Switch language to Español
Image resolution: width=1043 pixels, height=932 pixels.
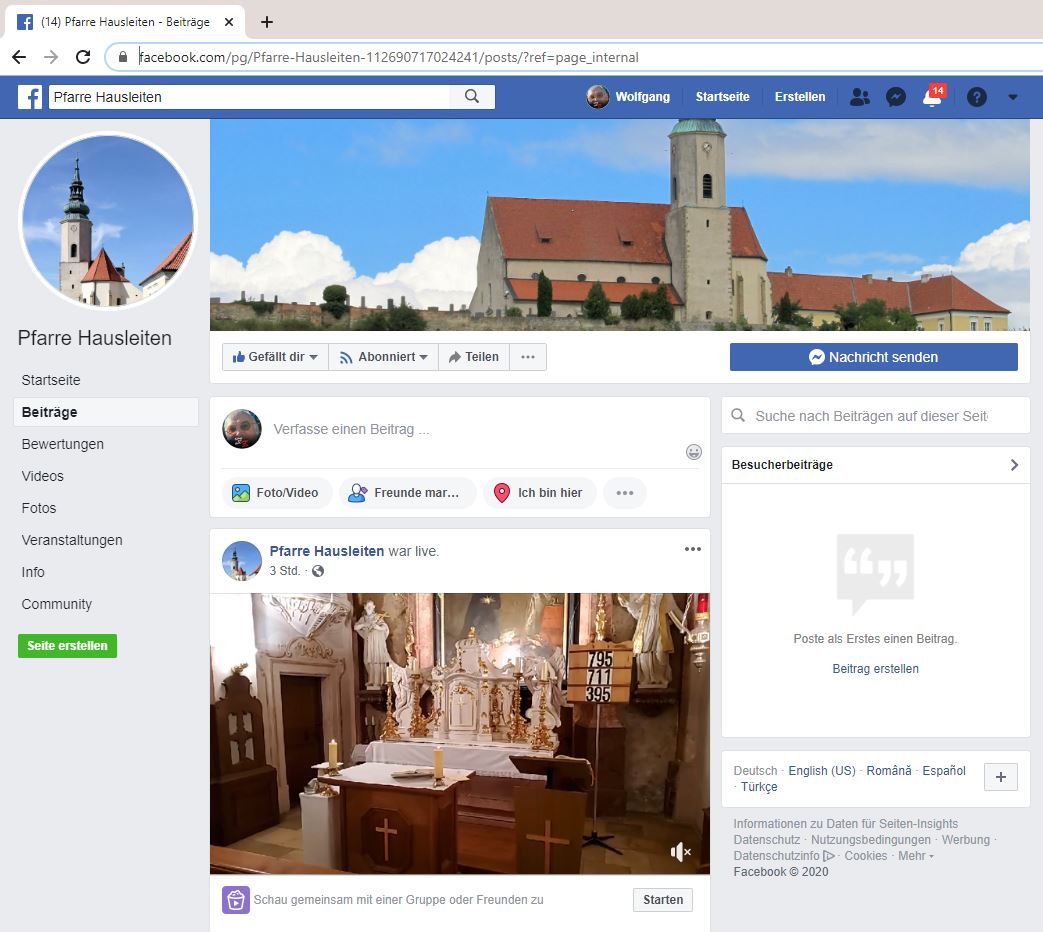point(943,770)
